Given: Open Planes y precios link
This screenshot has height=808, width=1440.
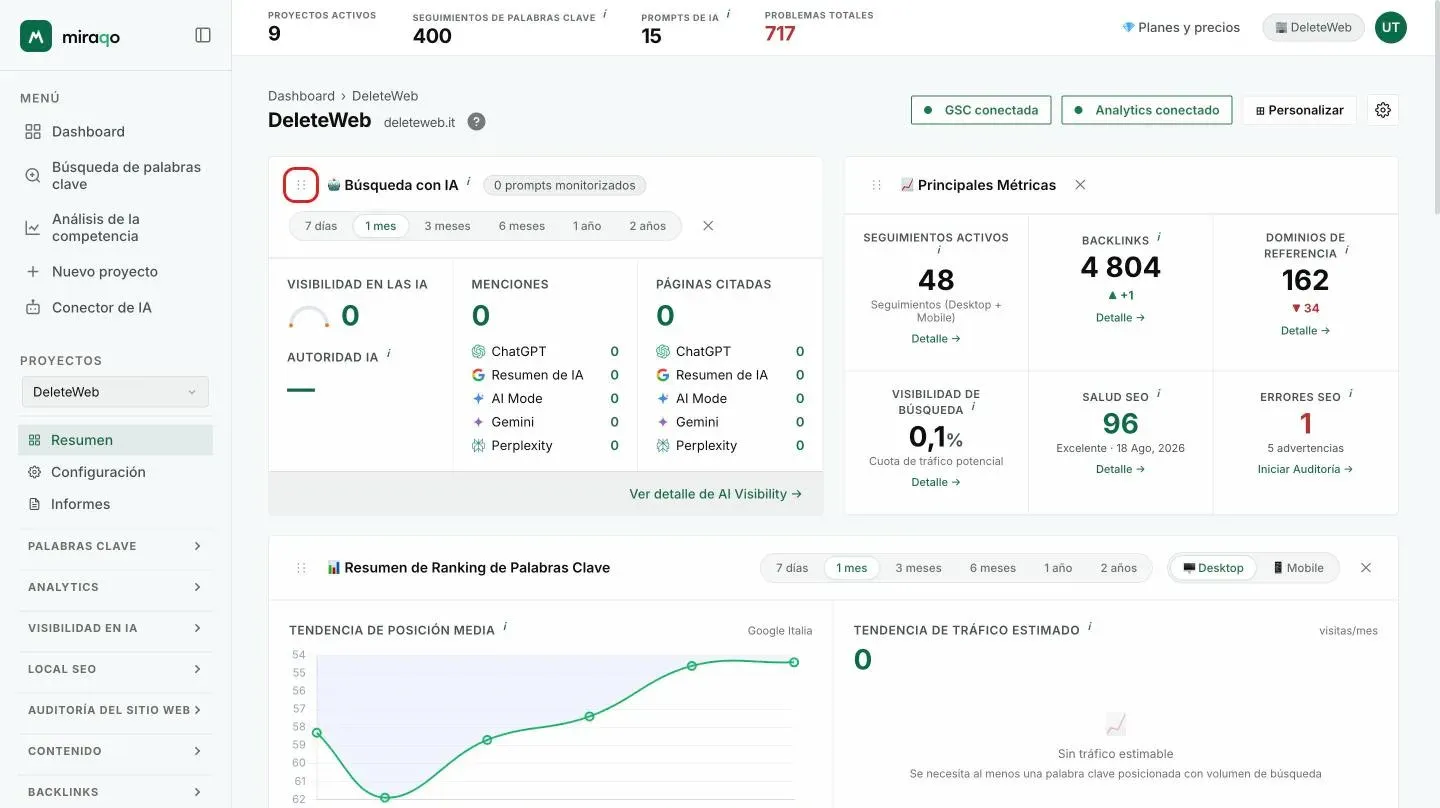Looking at the screenshot, I should point(1181,28).
